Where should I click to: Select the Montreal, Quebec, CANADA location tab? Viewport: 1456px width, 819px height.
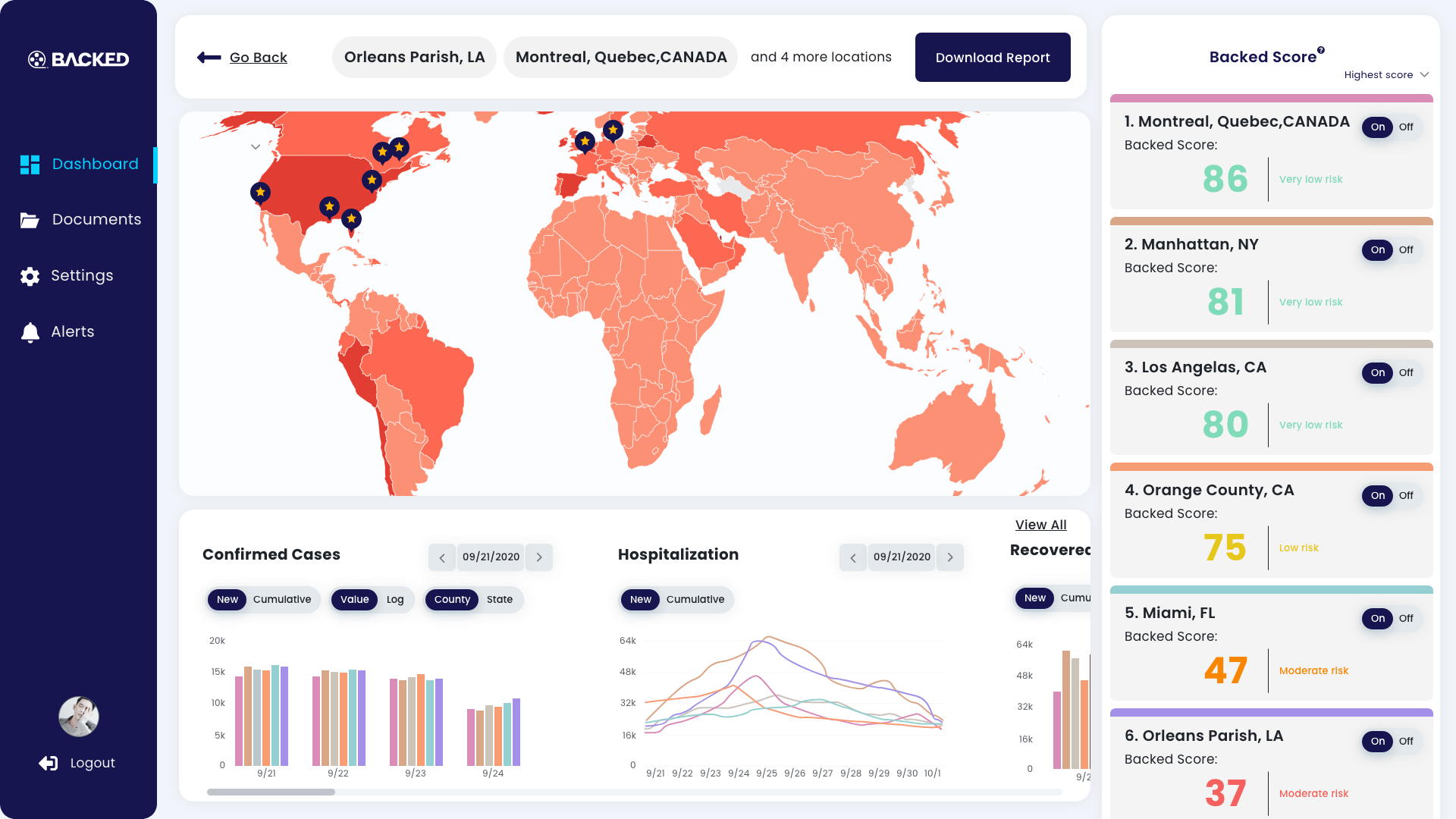620,58
